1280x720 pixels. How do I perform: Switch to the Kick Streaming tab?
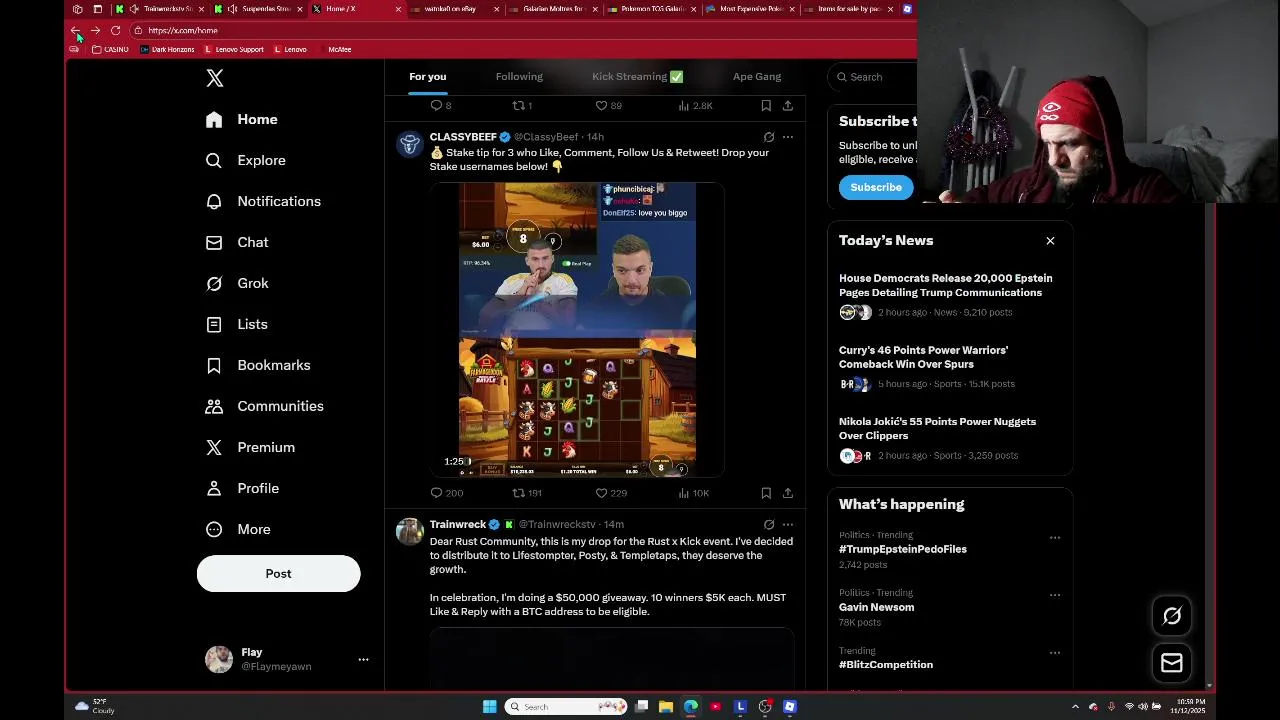click(x=637, y=77)
